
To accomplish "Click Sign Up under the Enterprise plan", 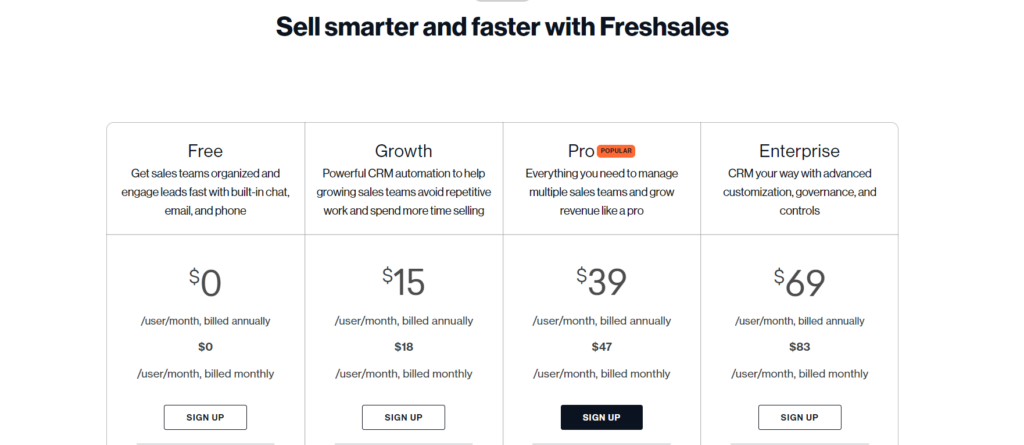I will (799, 417).
